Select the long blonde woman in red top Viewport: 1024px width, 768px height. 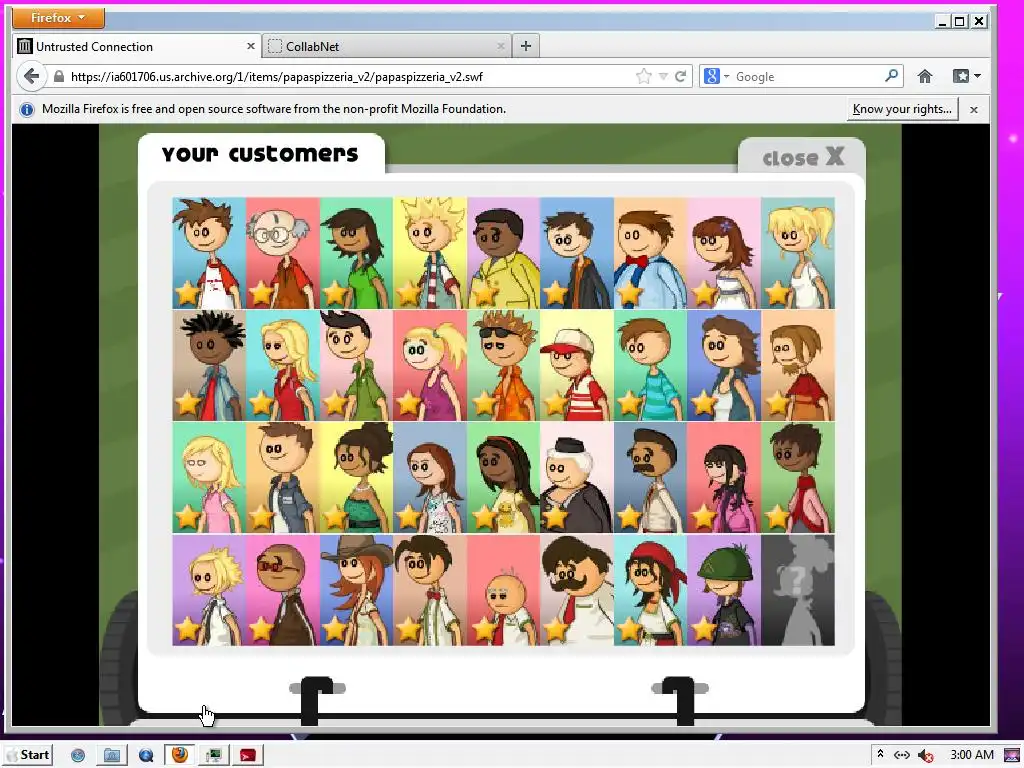(x=283, y=365)
